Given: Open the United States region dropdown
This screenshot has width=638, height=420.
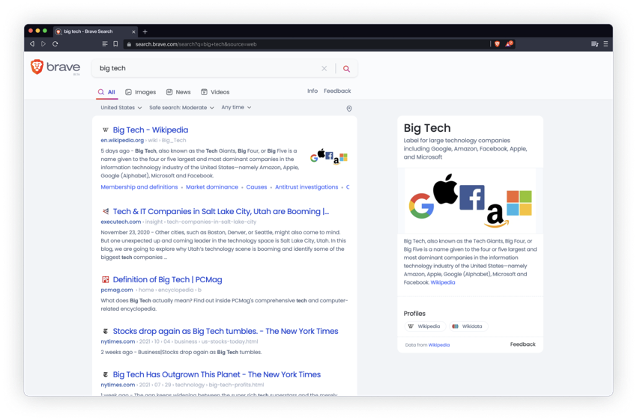Looking at the screenshot, I should (x=121, y=108).
